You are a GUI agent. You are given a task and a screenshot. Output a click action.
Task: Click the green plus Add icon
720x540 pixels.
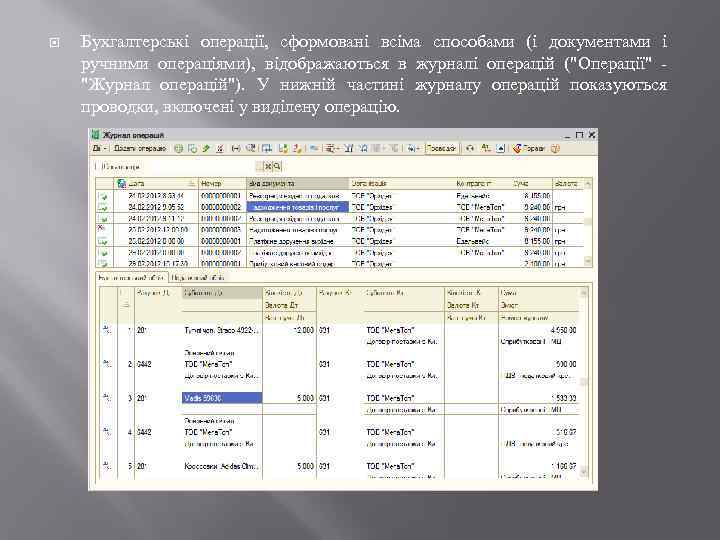click(179, 149)
